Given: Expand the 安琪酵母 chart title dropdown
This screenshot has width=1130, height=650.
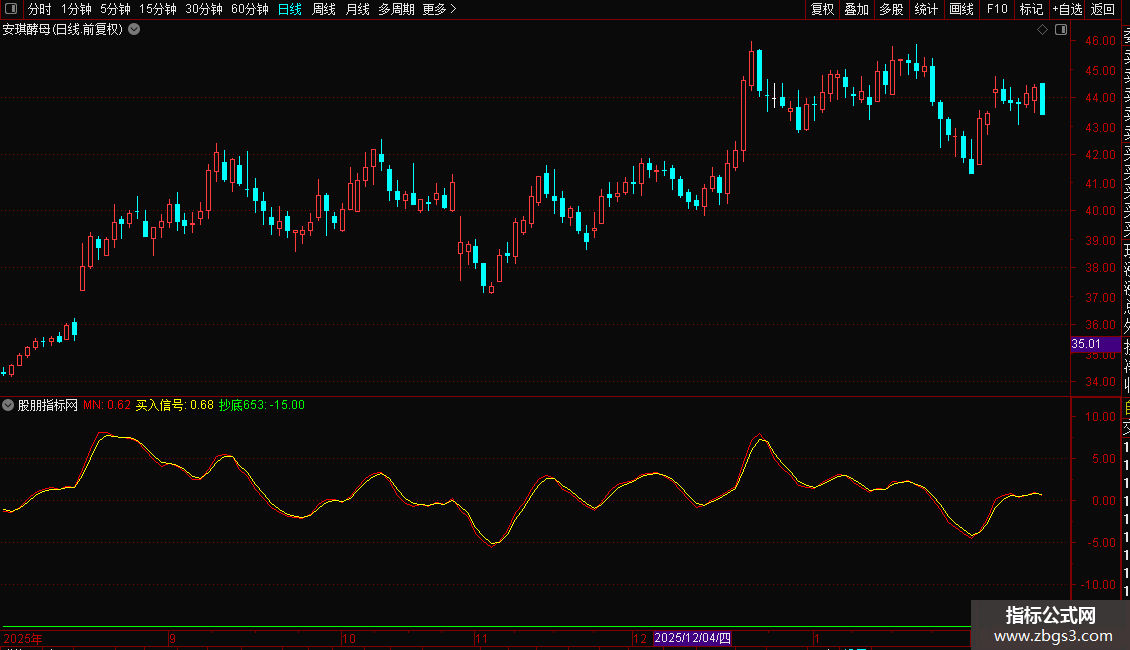Looking at the screenshot, I should coord(134,30).
